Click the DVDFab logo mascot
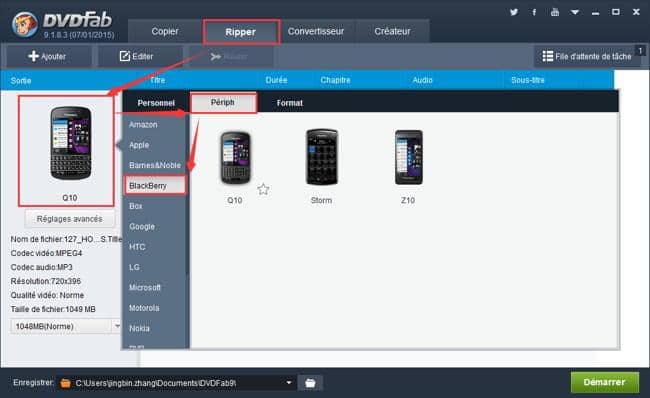This screenshot has width=650, height=398. (24, 24)
